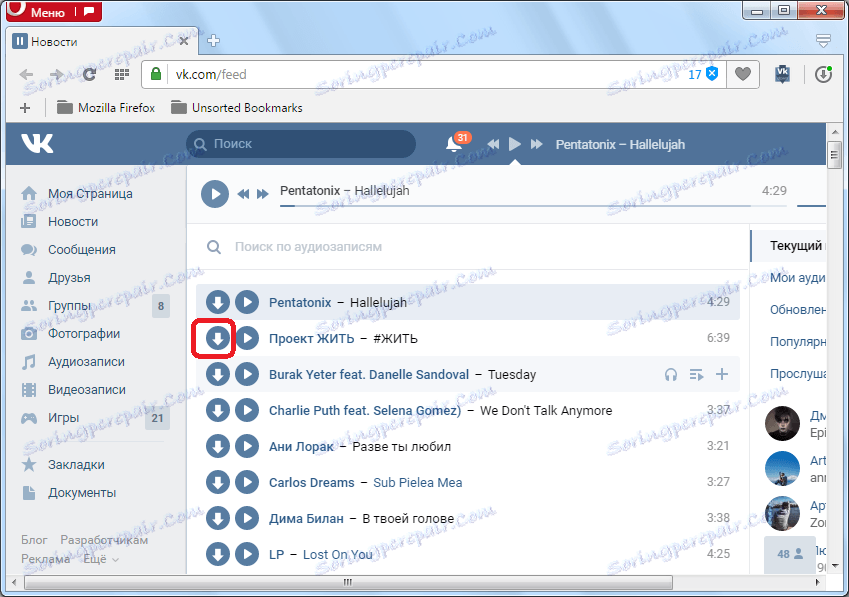Click the VK logo in the header
This screenshot has height=597, width=849.
click(x=37, y=143)
